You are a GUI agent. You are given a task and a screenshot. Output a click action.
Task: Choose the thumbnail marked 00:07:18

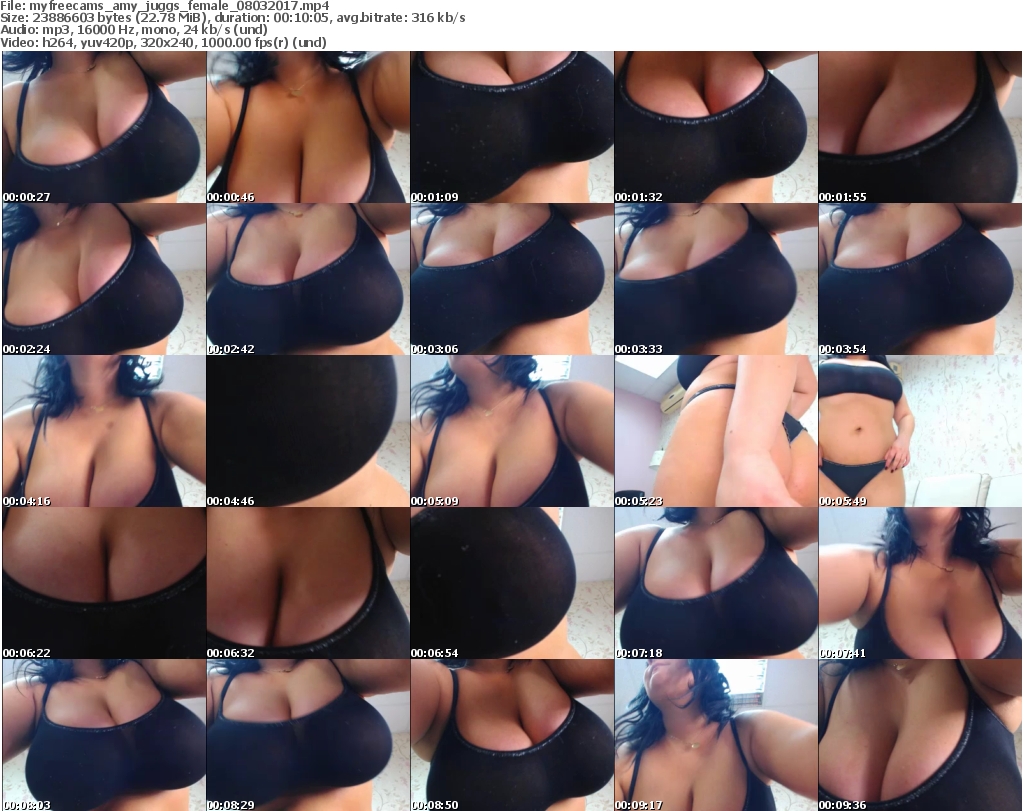coord(716,583)
